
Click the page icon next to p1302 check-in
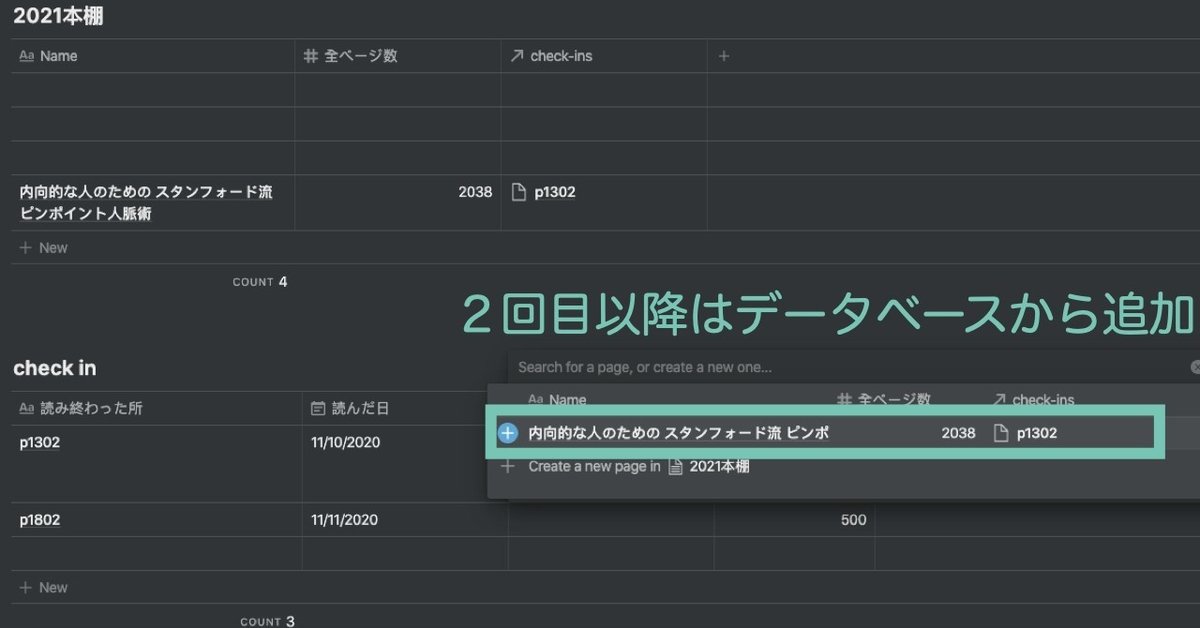[516, 192]
